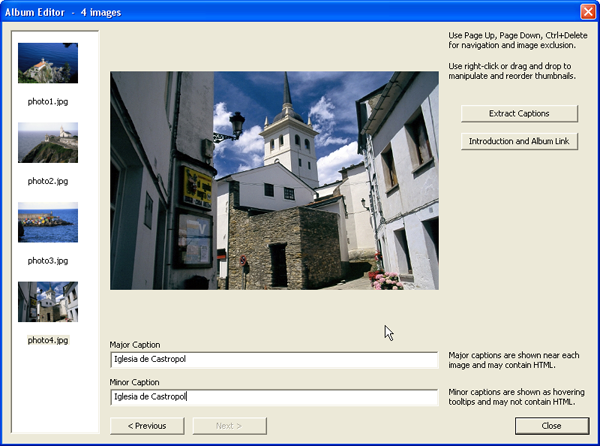
Task: Click the large church preview image
Action: point(274,180)
